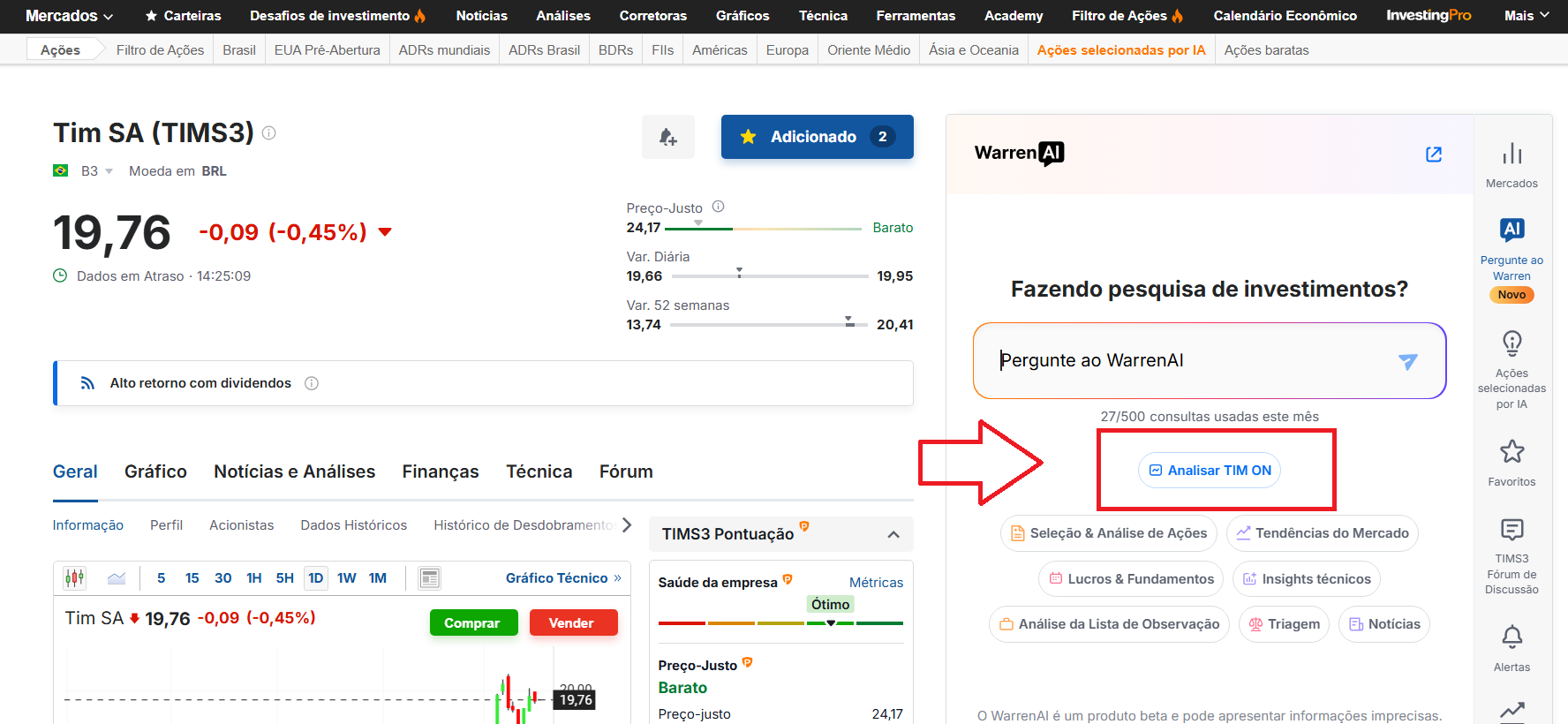Select the 1W chart interval
The height and width of the screenshot is (724, 1568).
[346, 578]
